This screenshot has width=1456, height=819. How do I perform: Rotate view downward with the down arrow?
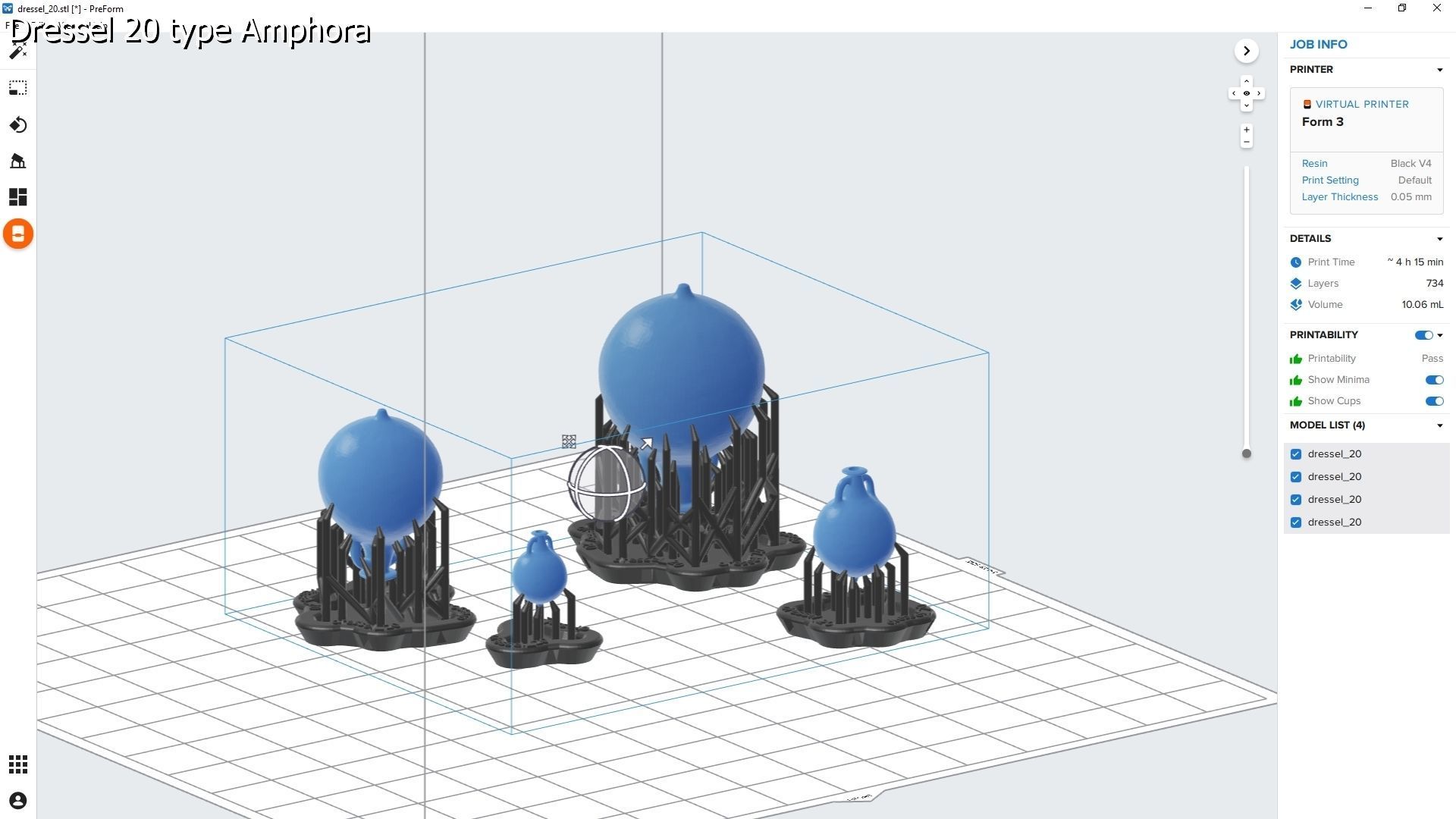pos(1246,105)
